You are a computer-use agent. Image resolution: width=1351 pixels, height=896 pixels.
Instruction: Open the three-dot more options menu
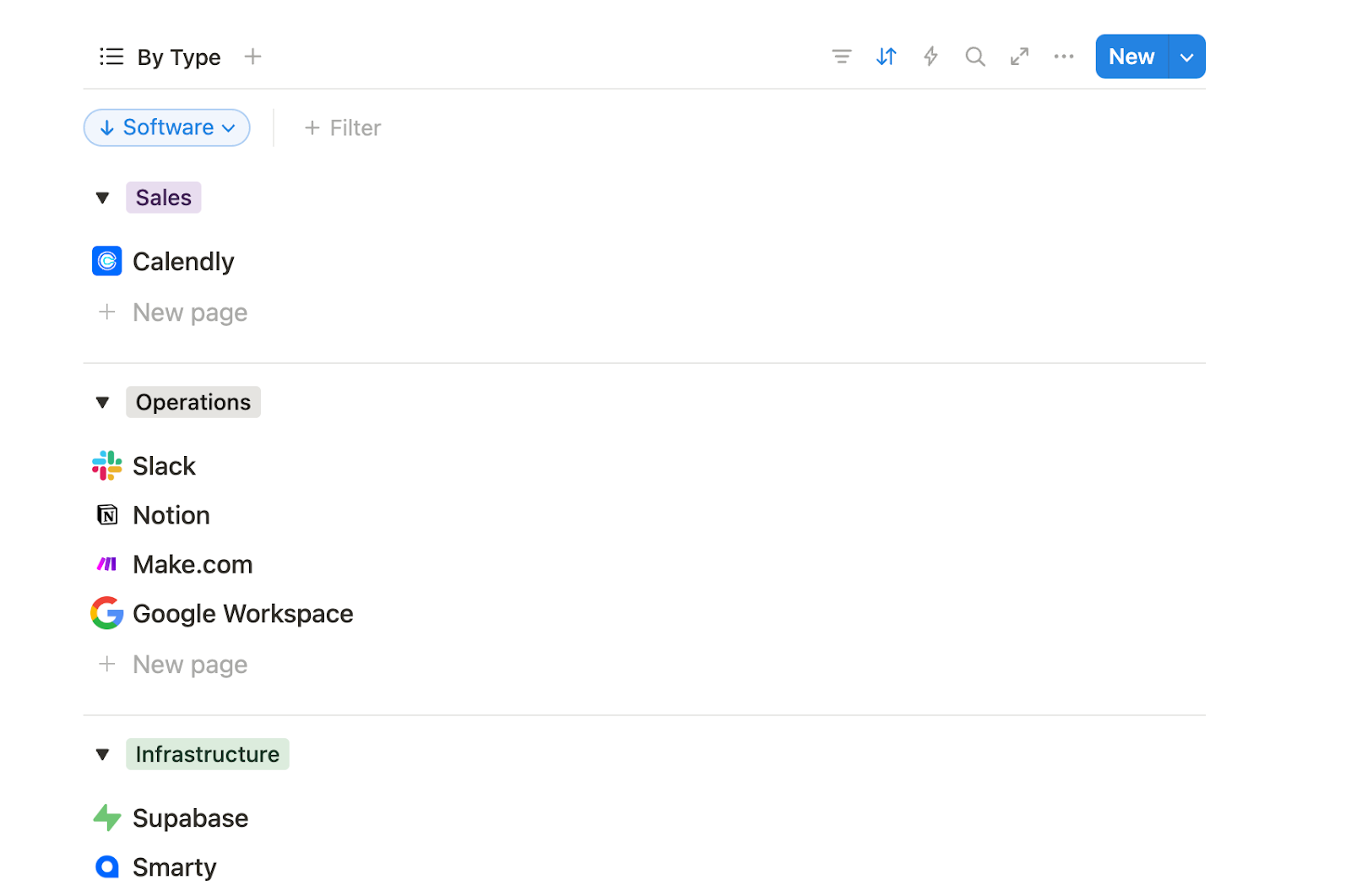(x=1064, y=57)
